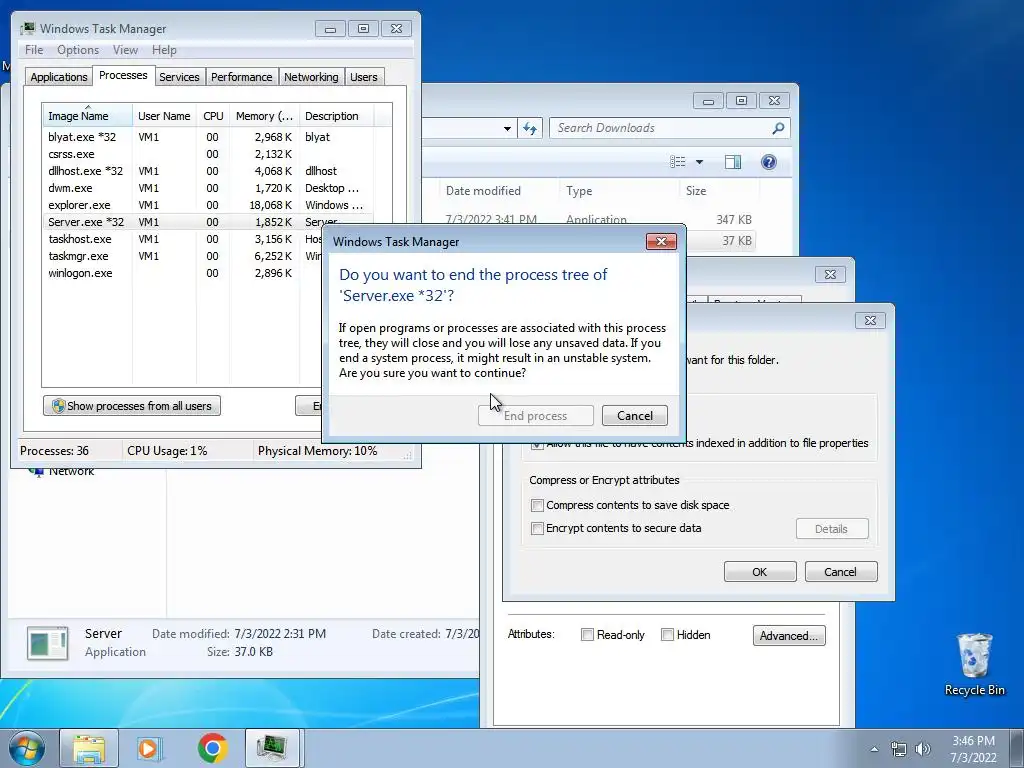Click in the Search Downloads field
The image size is (1024, 768).
coord(669,128)
